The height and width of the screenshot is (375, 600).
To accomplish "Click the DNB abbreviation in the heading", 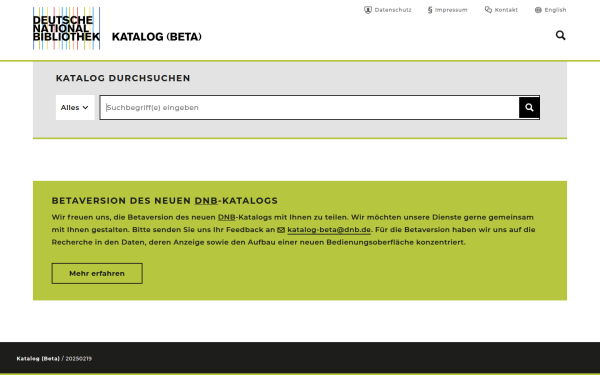I will coord(206,201).
